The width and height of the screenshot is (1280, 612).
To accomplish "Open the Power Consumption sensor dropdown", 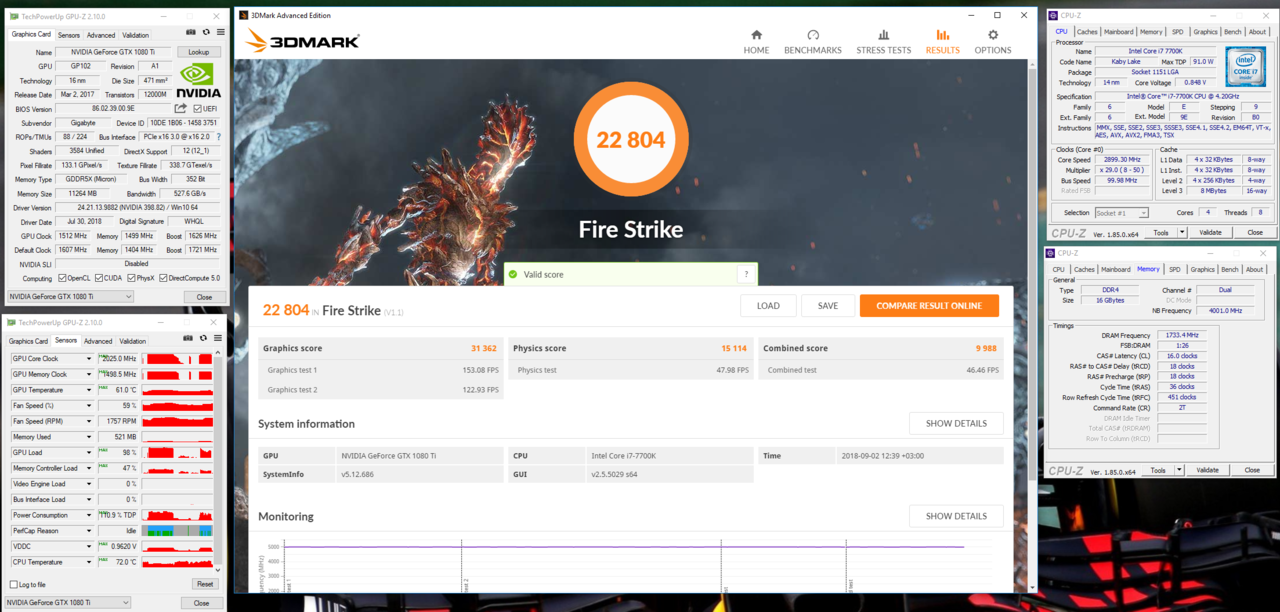I will coord(89,515).
